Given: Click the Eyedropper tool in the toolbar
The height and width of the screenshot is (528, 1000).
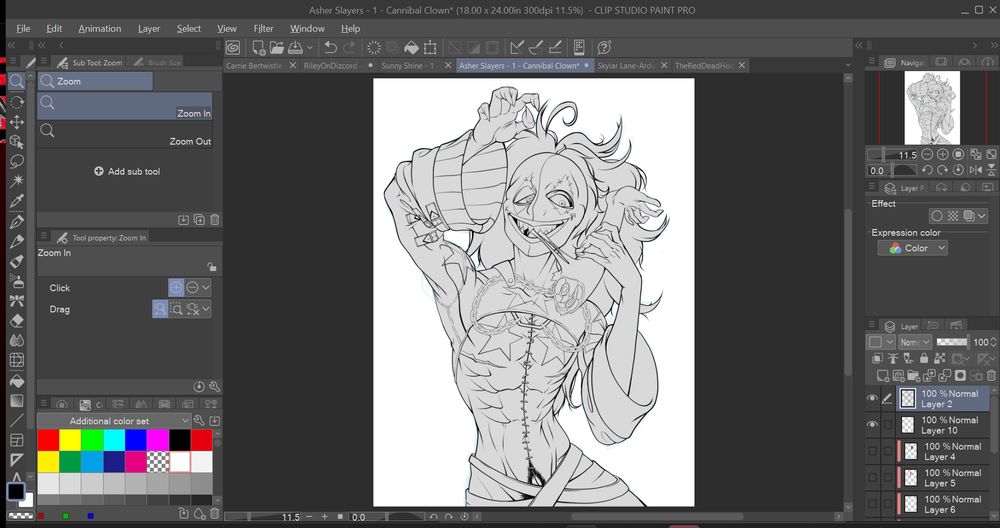Looking at the screenshot, I should coord(16,201).
